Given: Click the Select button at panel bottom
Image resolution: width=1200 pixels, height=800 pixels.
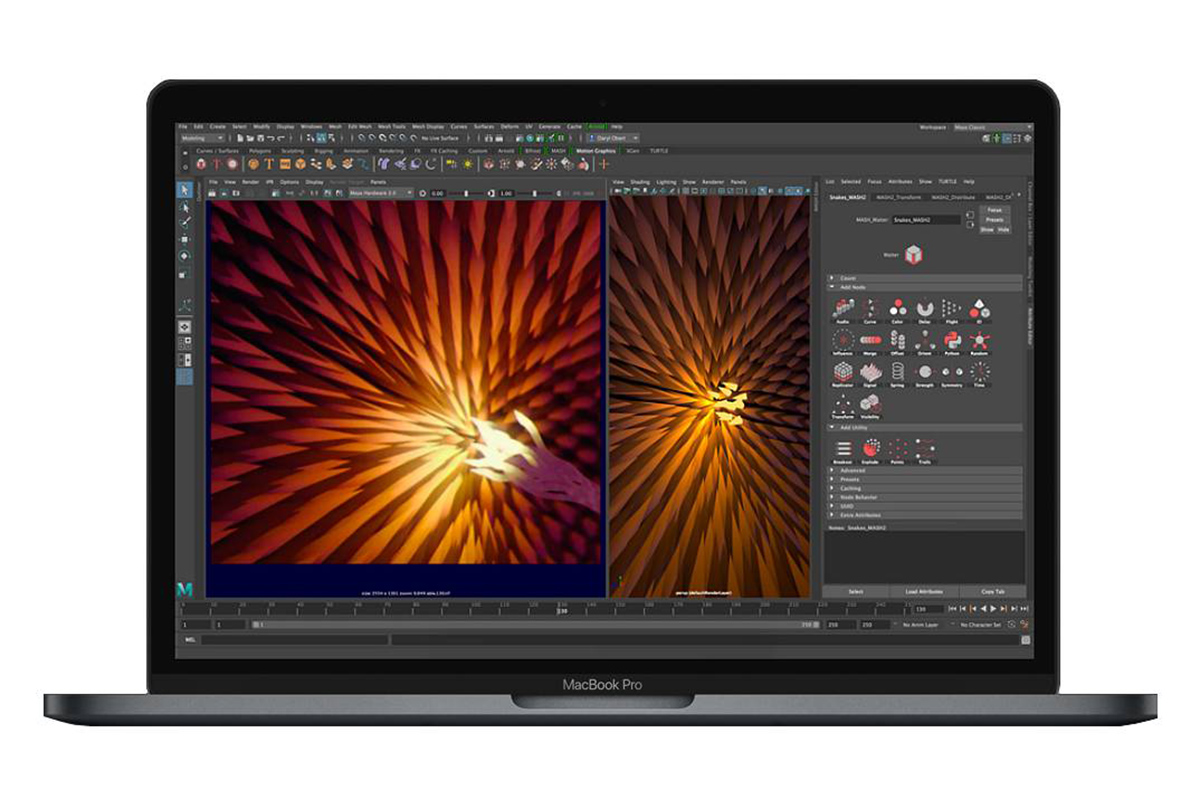Looking at the screenshot, I should (856, 592).
